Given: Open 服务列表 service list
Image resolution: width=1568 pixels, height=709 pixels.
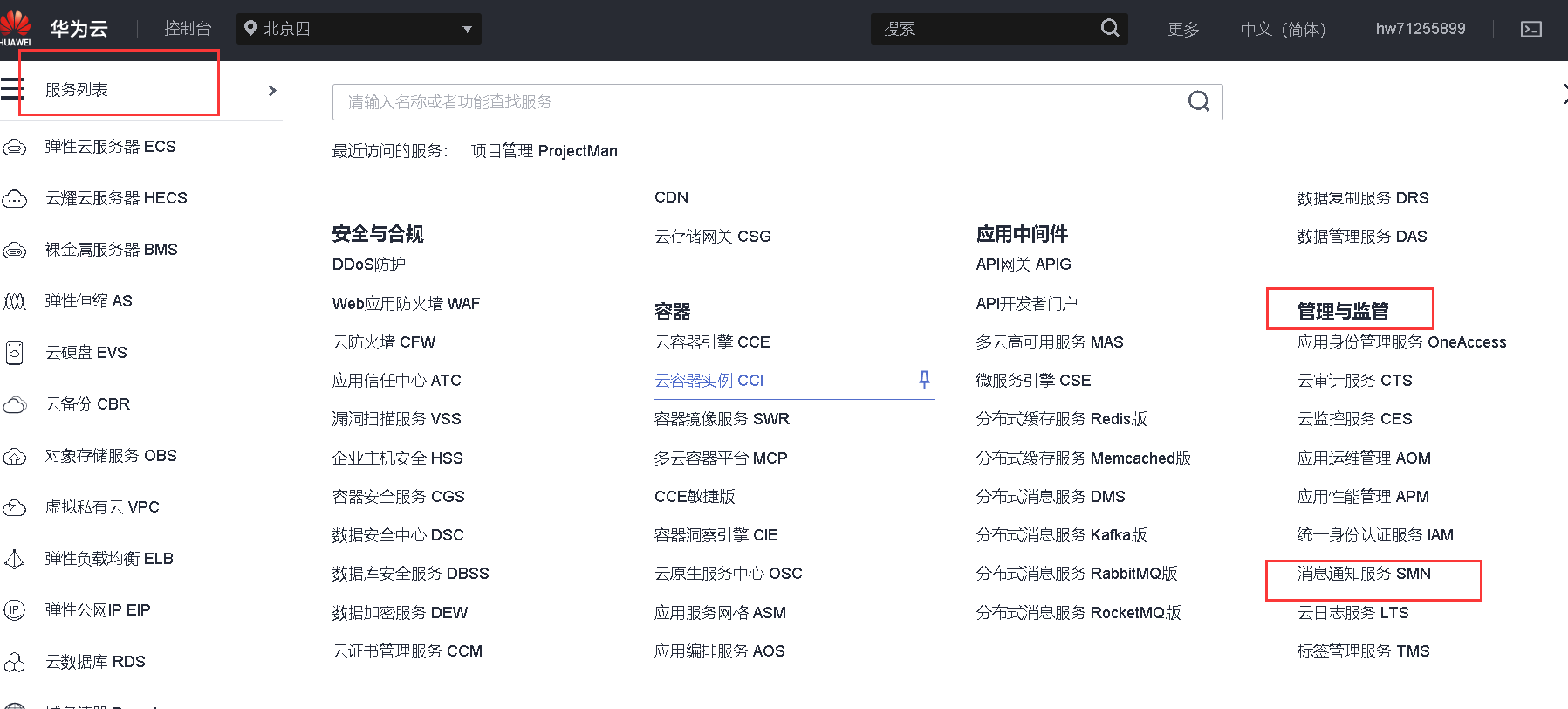Looking at the screenshot, I should tap(77, 90).
